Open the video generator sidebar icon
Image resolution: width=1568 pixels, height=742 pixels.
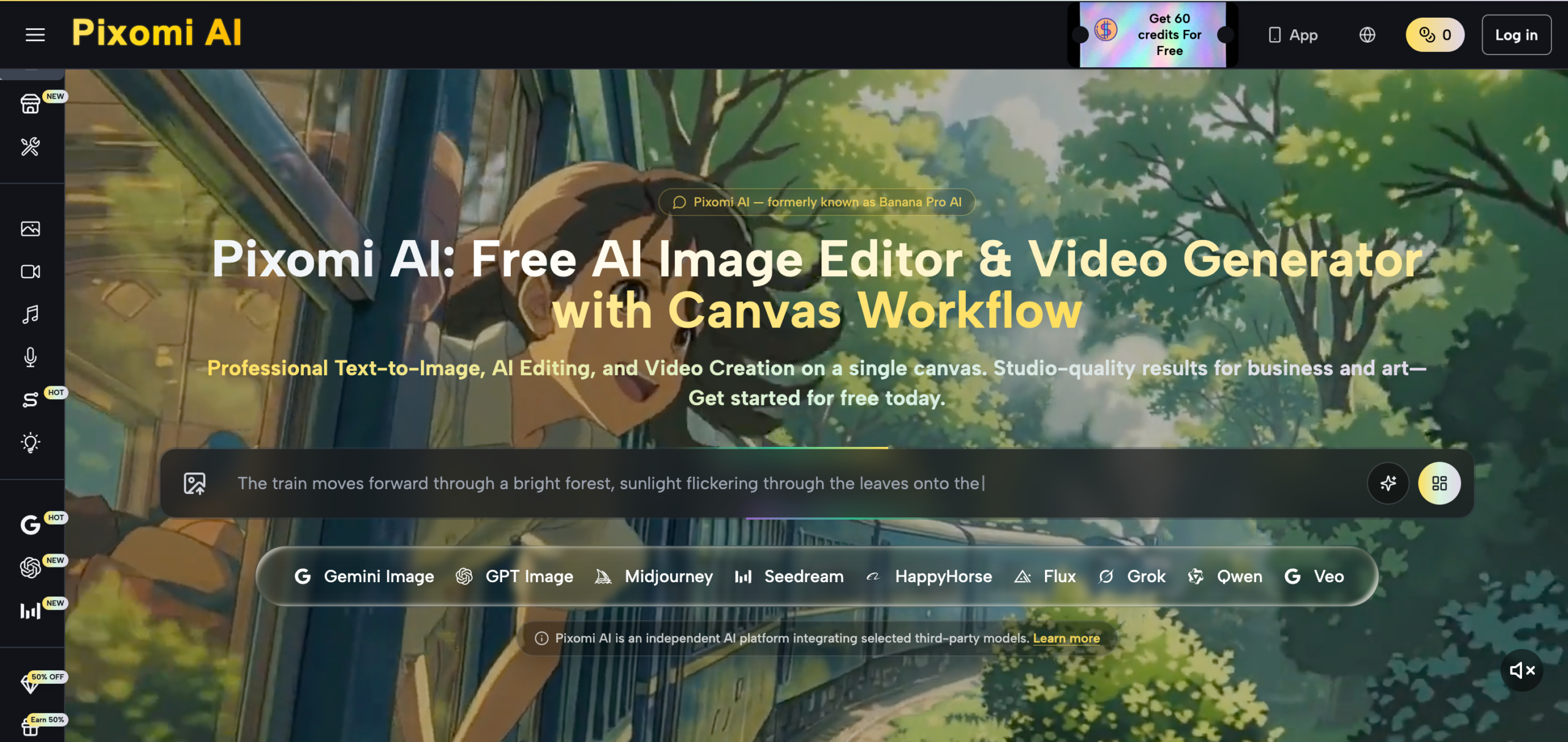click(31, 272)
